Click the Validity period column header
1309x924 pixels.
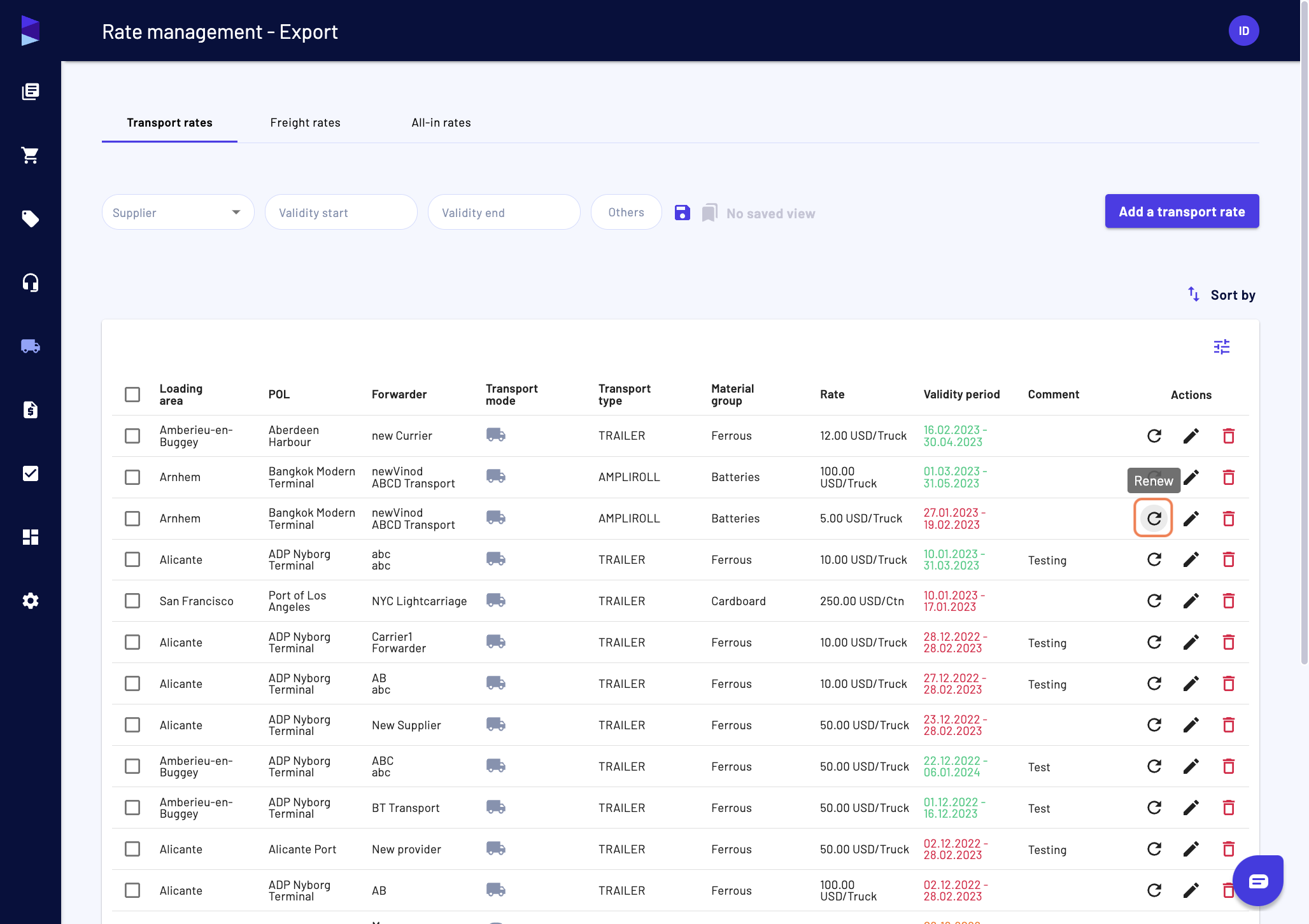click(961, 395)
